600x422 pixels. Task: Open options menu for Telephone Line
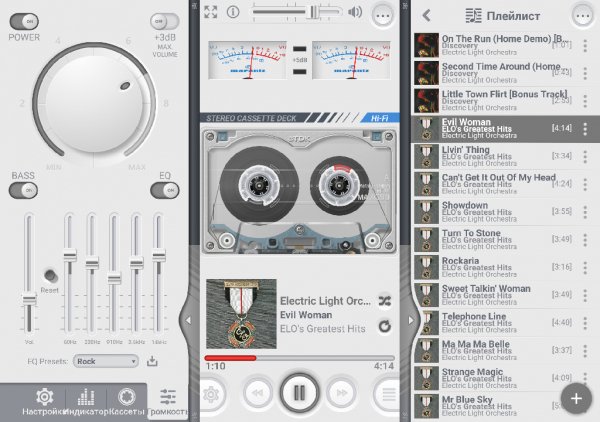tap(585, 323)
